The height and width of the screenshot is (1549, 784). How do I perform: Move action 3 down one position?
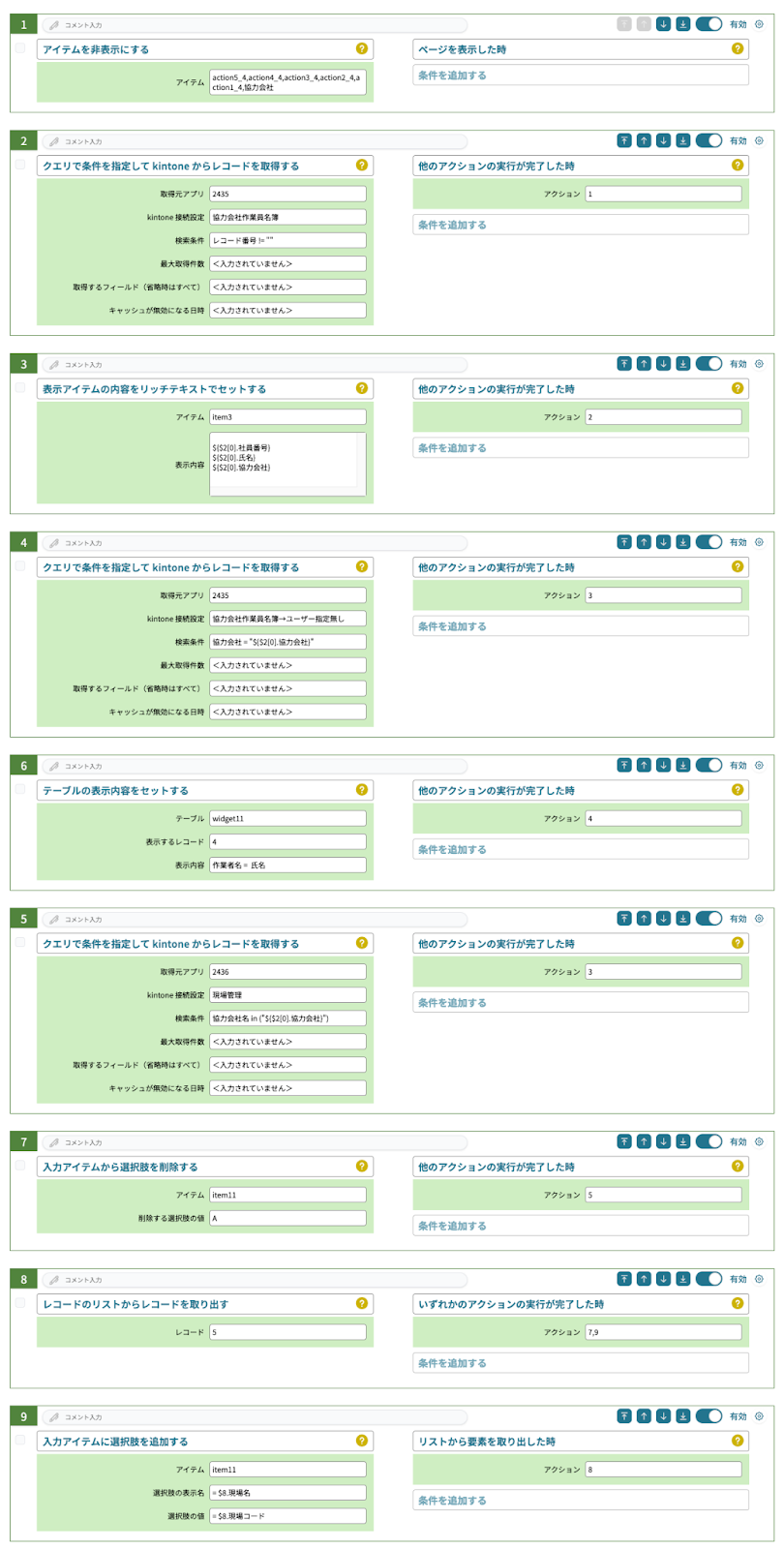point(663,364)
